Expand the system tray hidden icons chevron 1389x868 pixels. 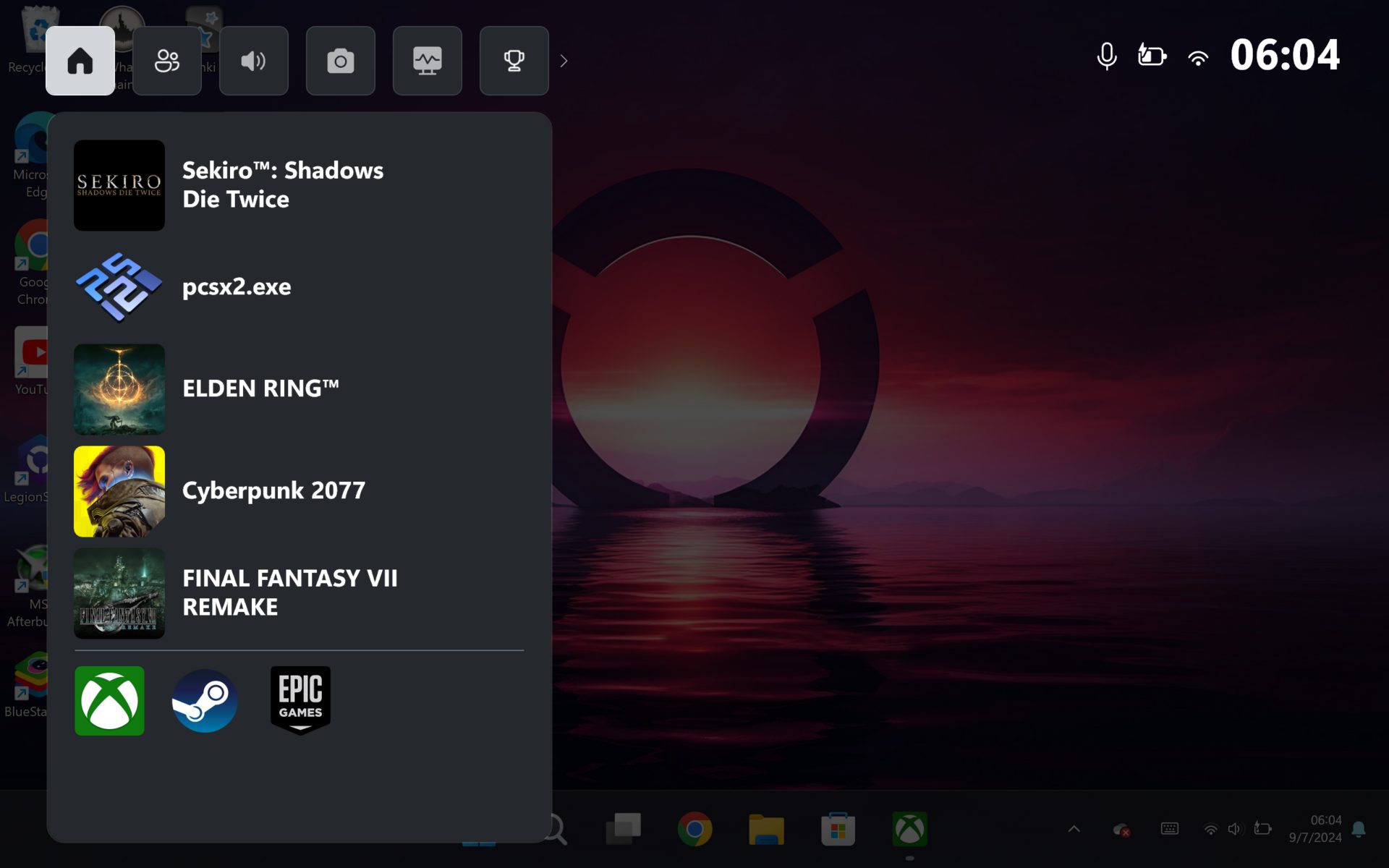coord(1074,829)
